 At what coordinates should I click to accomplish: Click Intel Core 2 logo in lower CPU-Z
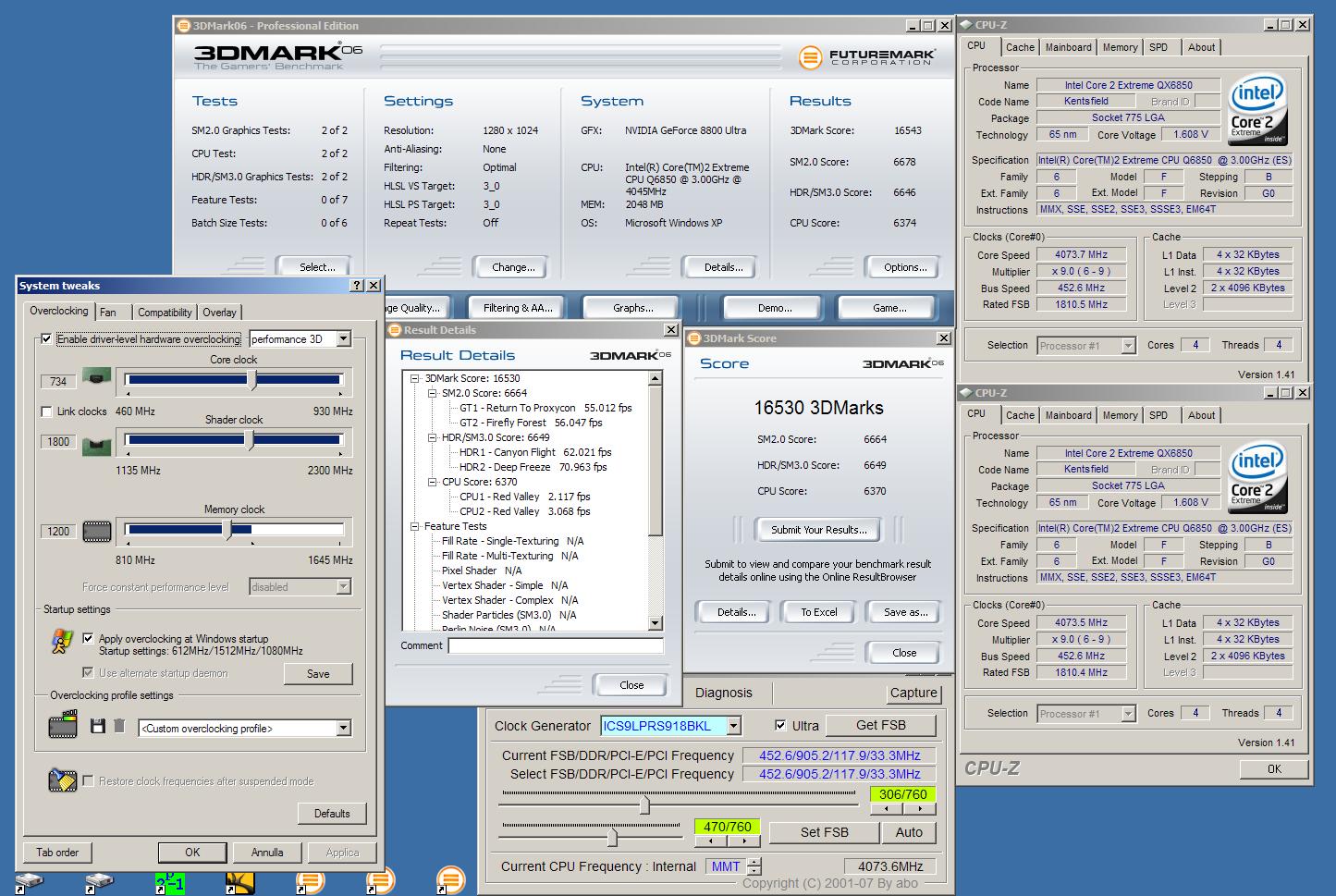(x=1256, y=477)
